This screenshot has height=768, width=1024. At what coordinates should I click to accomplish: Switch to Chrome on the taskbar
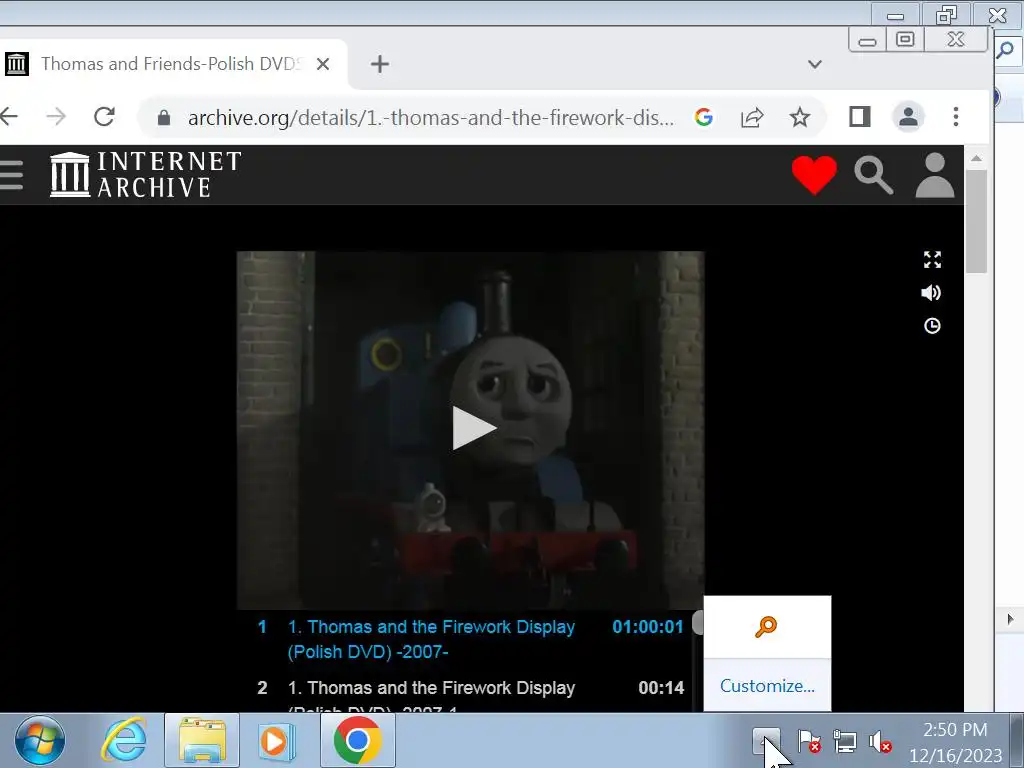click(357, 741)
